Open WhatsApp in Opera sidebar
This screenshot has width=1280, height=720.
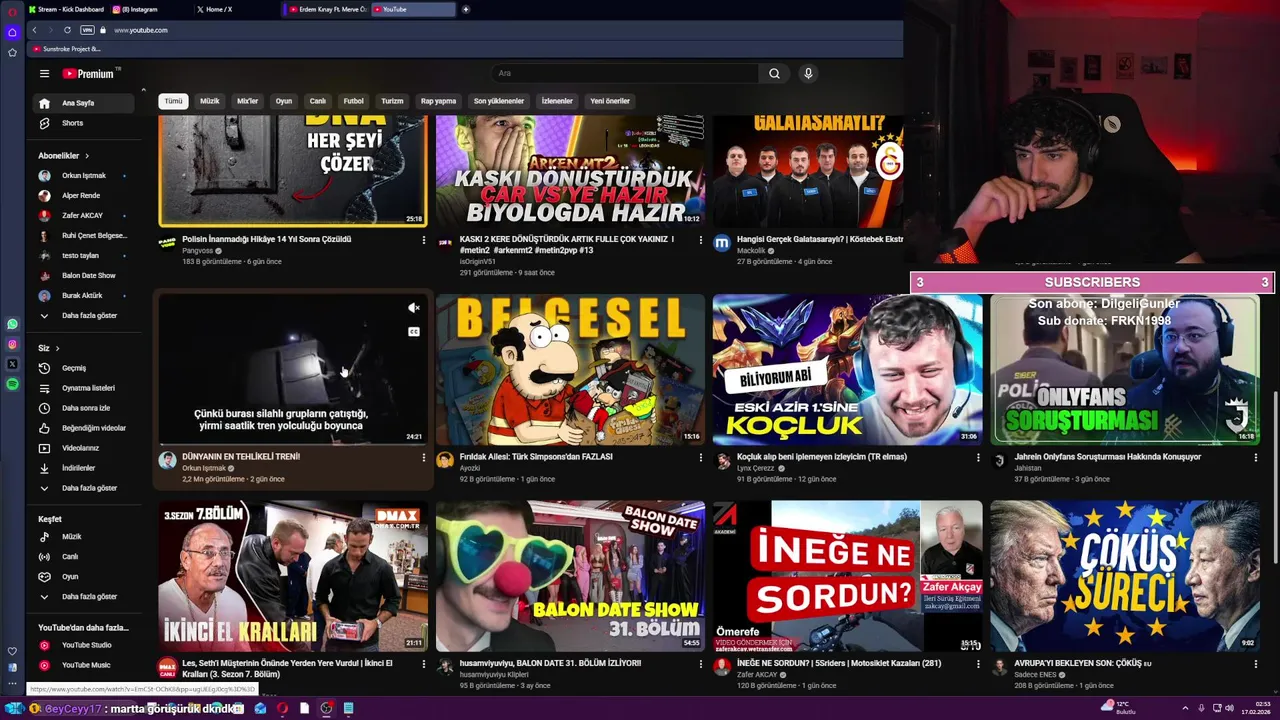[x=12, y=324]
